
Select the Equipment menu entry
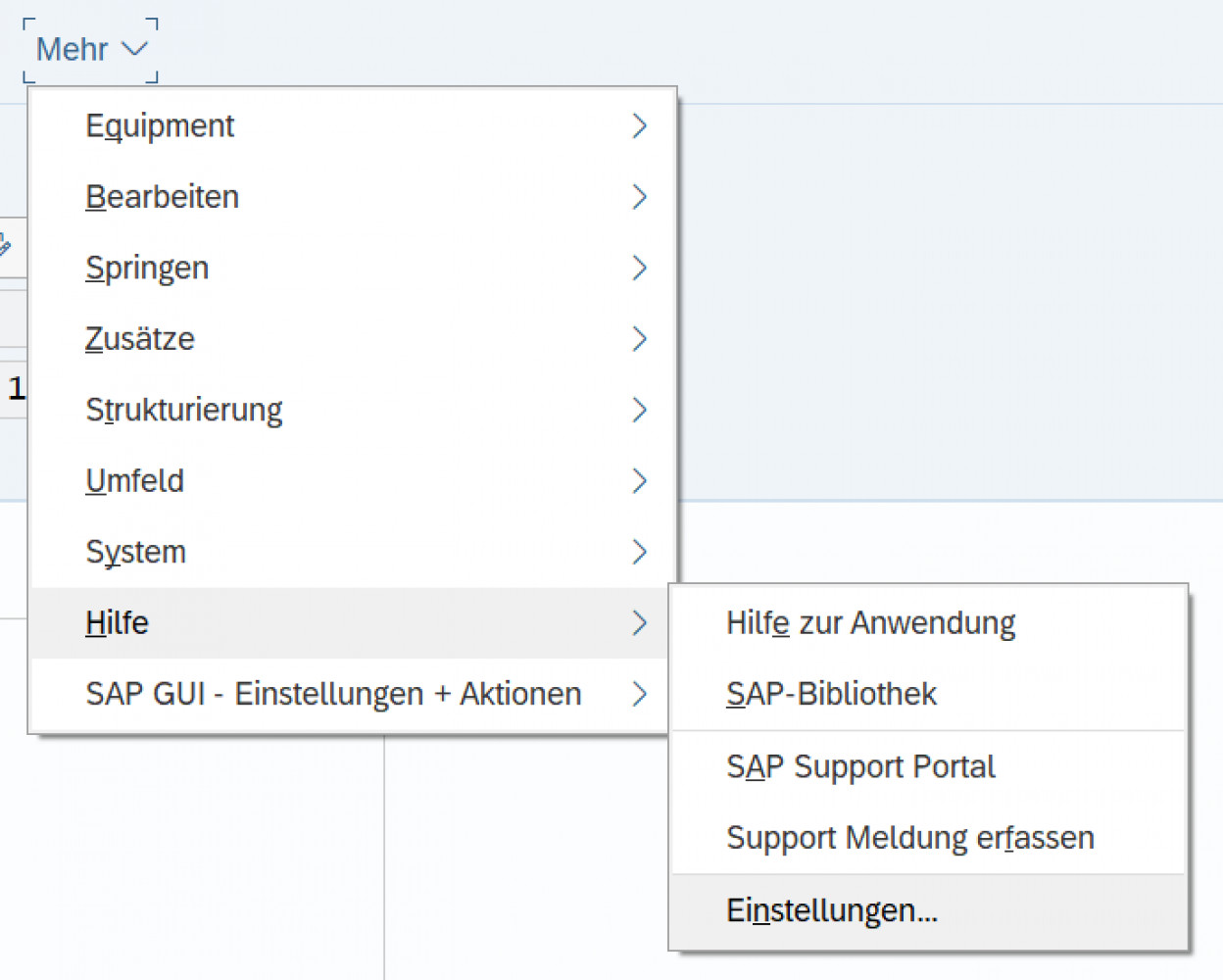pyautogui.click(x=160, y=125)
